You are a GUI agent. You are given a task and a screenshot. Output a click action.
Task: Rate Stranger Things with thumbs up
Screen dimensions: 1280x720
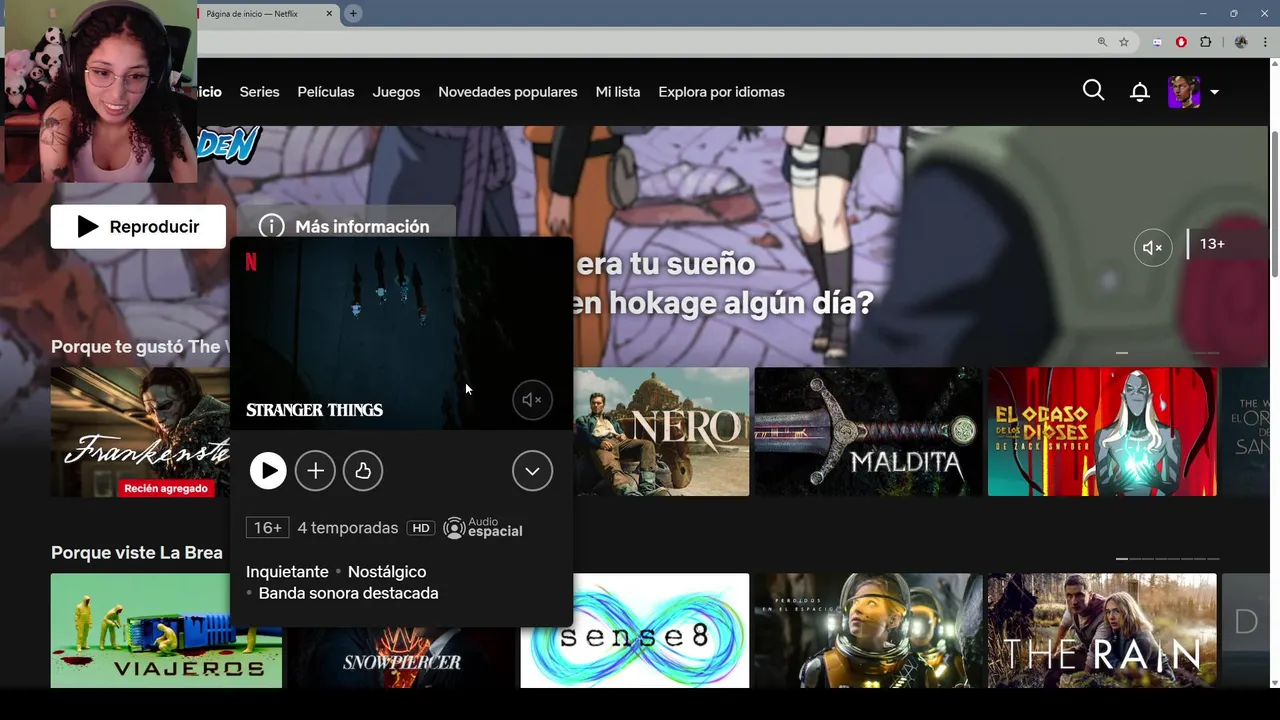click(363, 471)
